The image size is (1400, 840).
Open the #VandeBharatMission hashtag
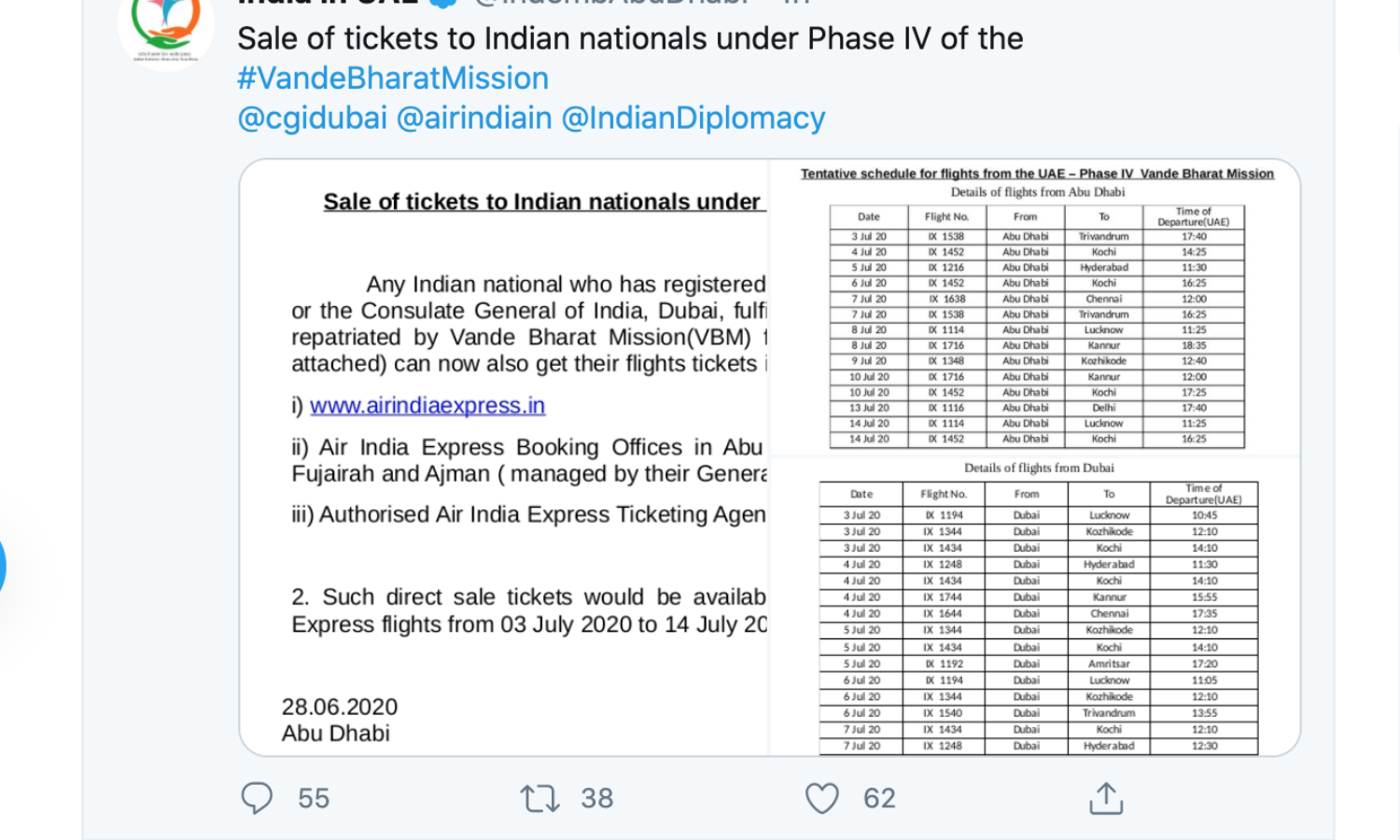pyautogui.click(x=393, y=78)
